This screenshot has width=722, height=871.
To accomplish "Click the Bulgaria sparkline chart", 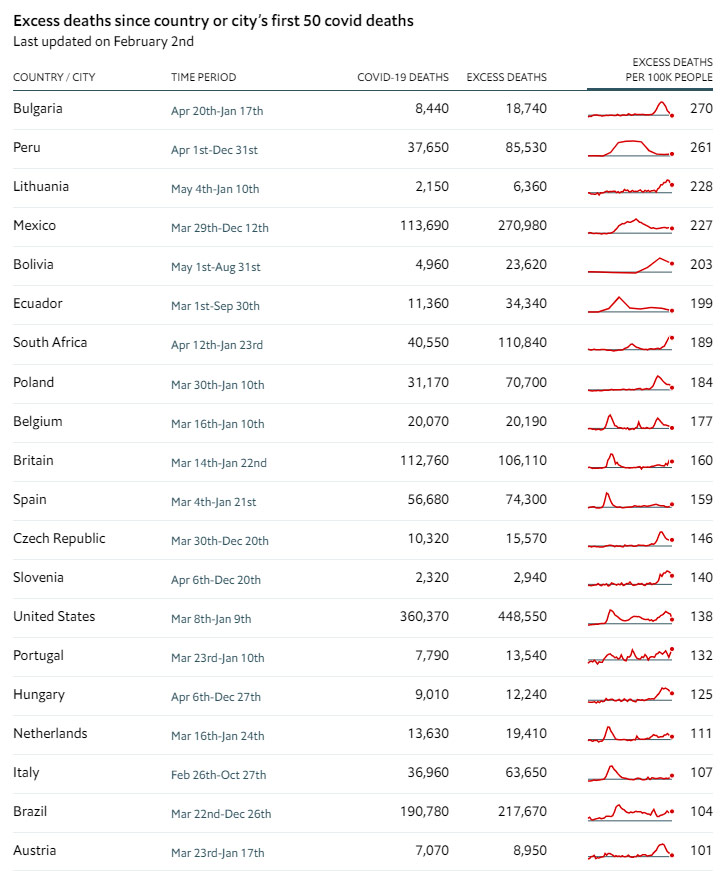I will click(x=631, y=110).
